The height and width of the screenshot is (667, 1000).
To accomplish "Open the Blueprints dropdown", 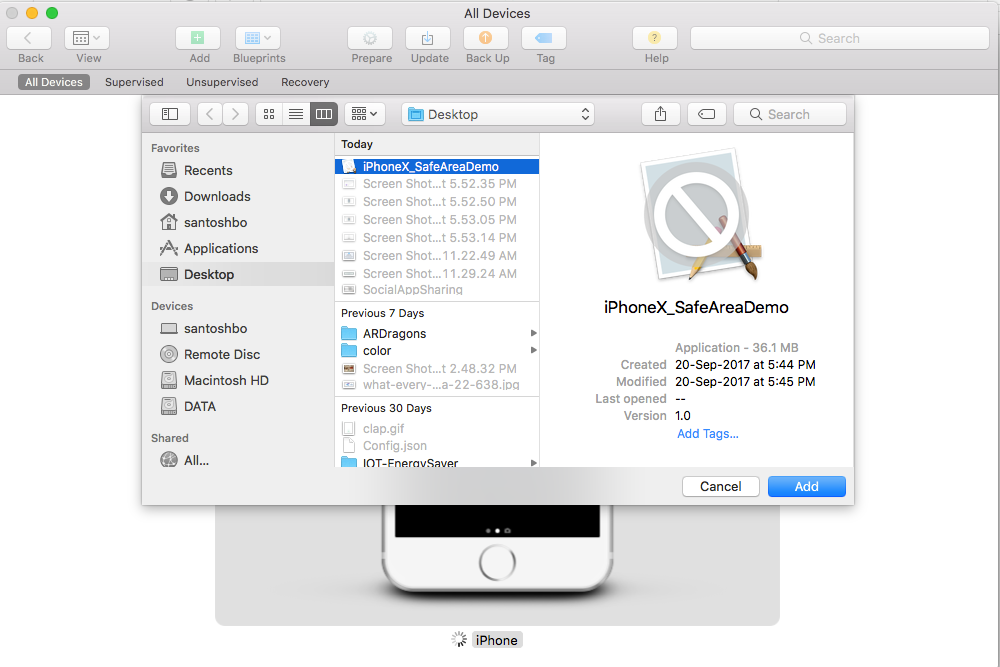I will 258,38.
